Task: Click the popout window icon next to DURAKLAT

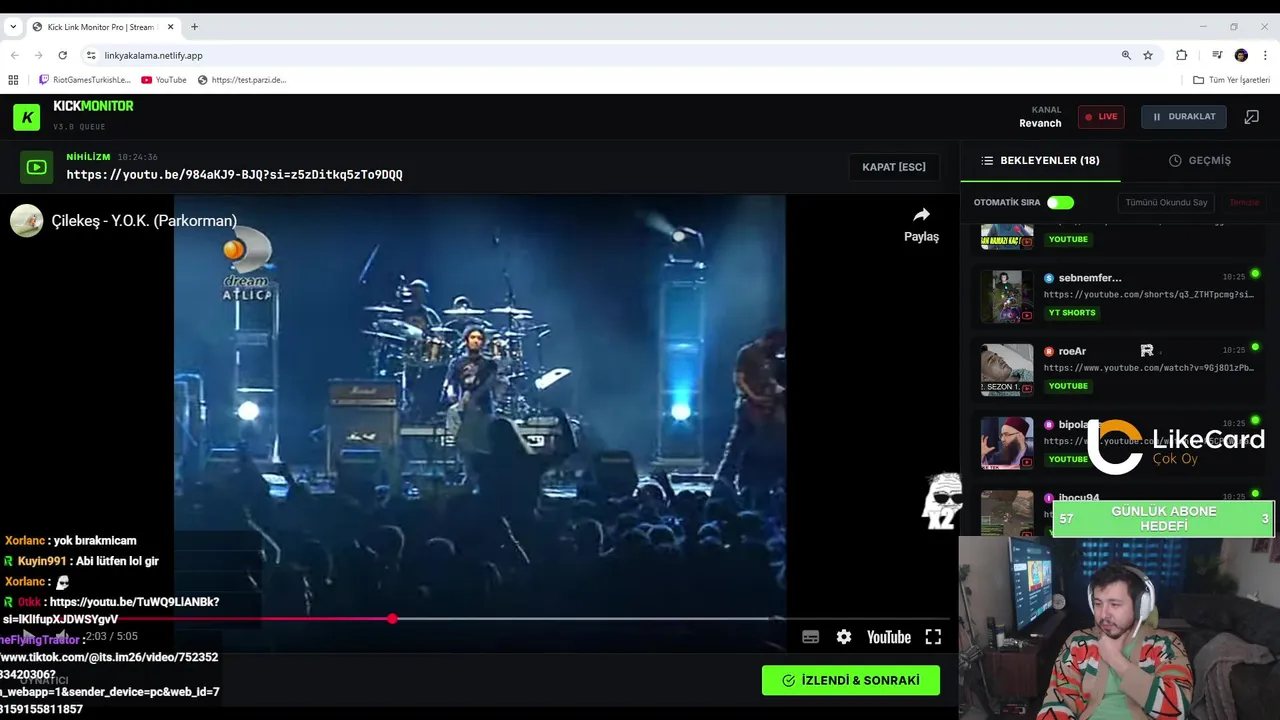Action: pyautogui.click(x=1251, y=117)
